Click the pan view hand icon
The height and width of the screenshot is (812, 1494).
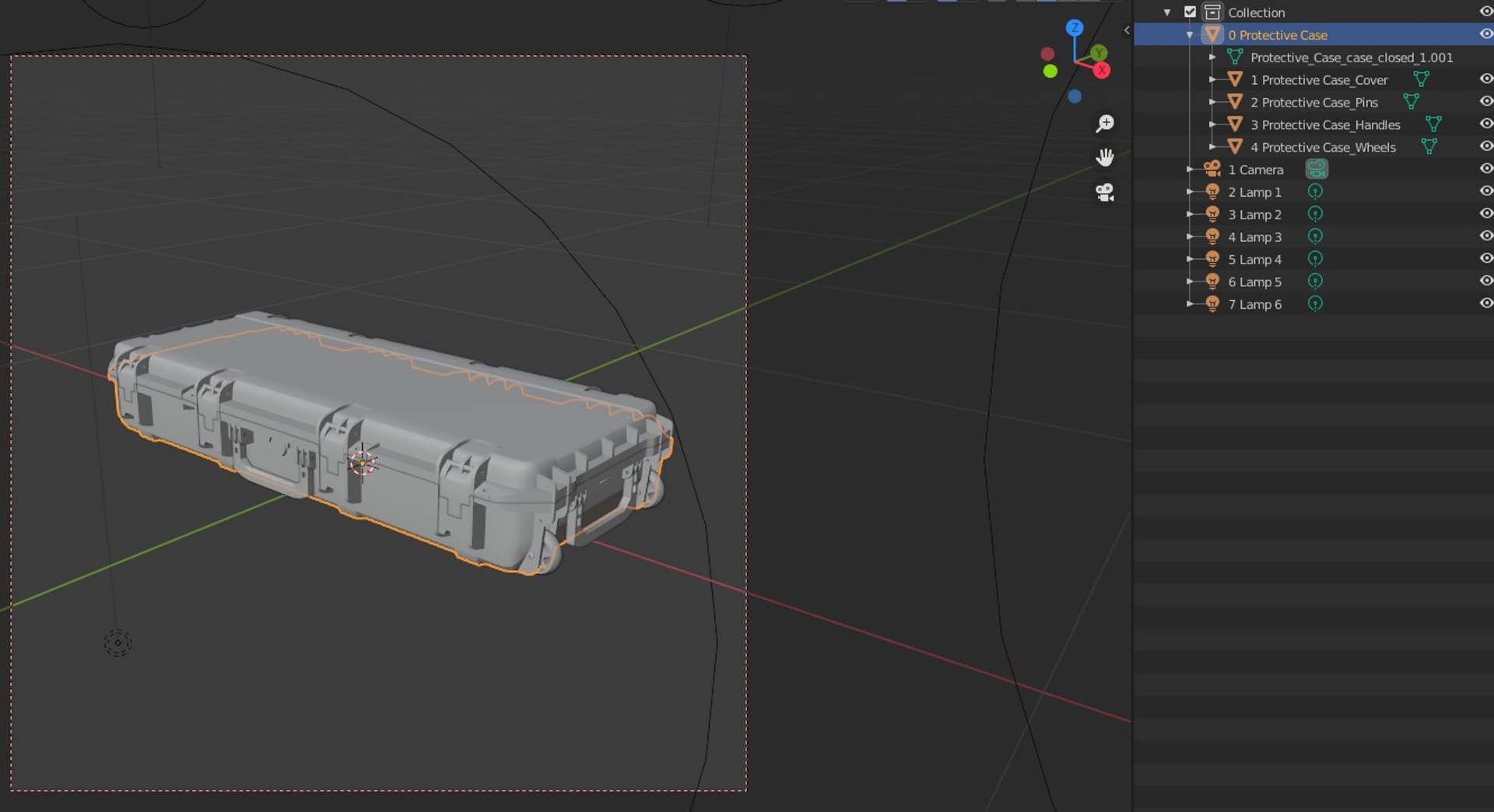coord(1105,158)
